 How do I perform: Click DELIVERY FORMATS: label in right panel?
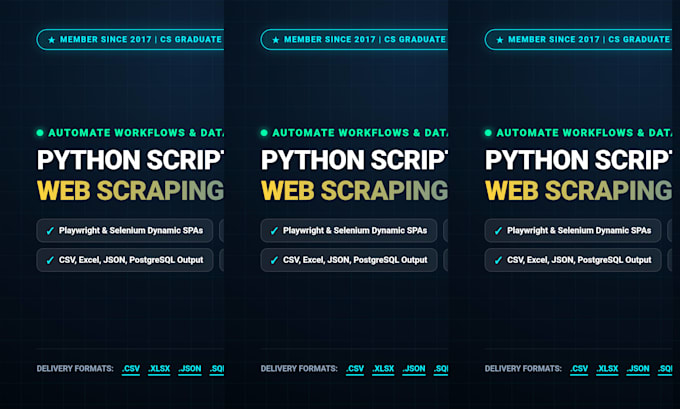[523, 369]
